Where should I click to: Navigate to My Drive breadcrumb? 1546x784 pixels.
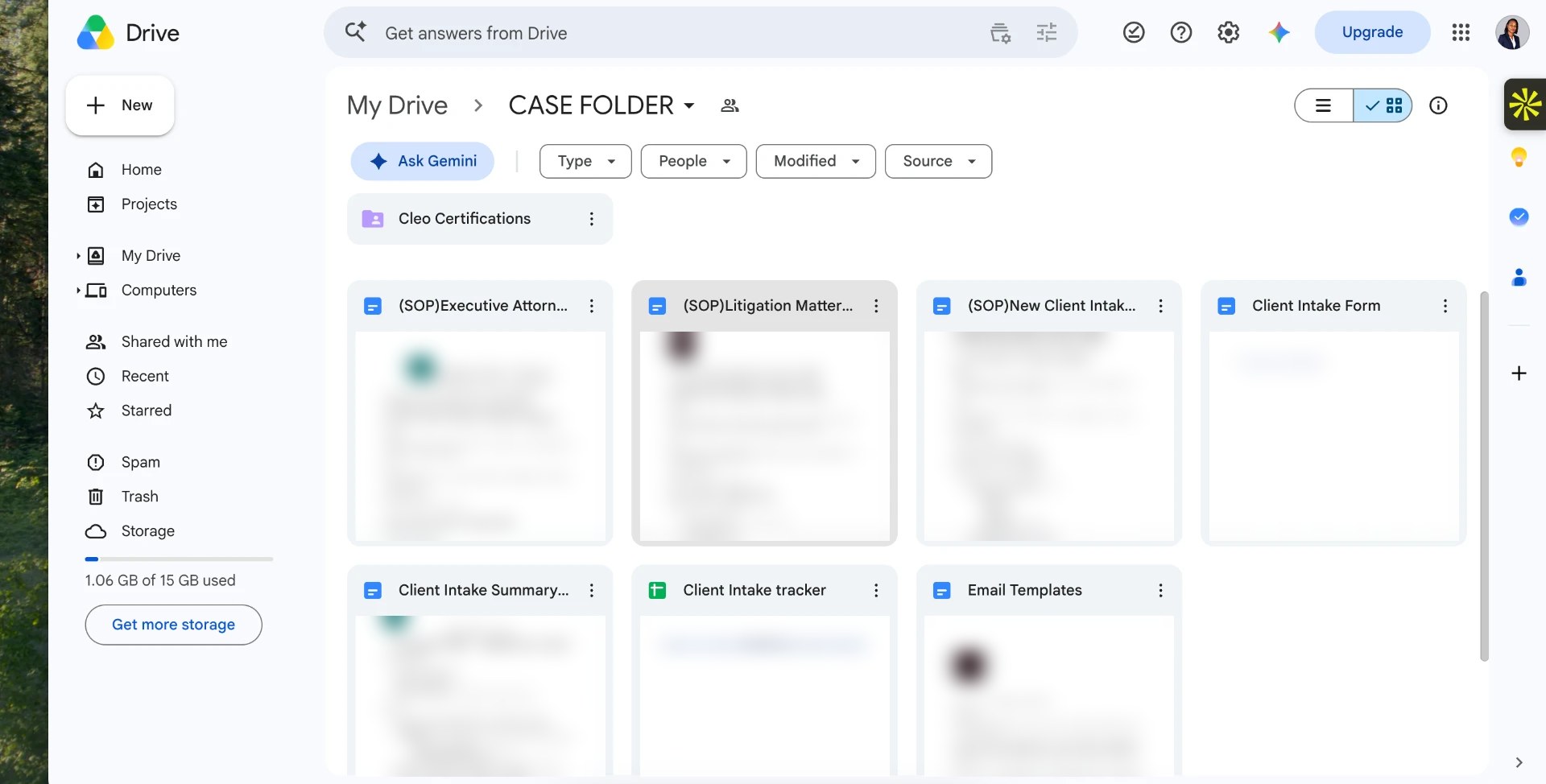pyautogui.click(x=397, y=105)
